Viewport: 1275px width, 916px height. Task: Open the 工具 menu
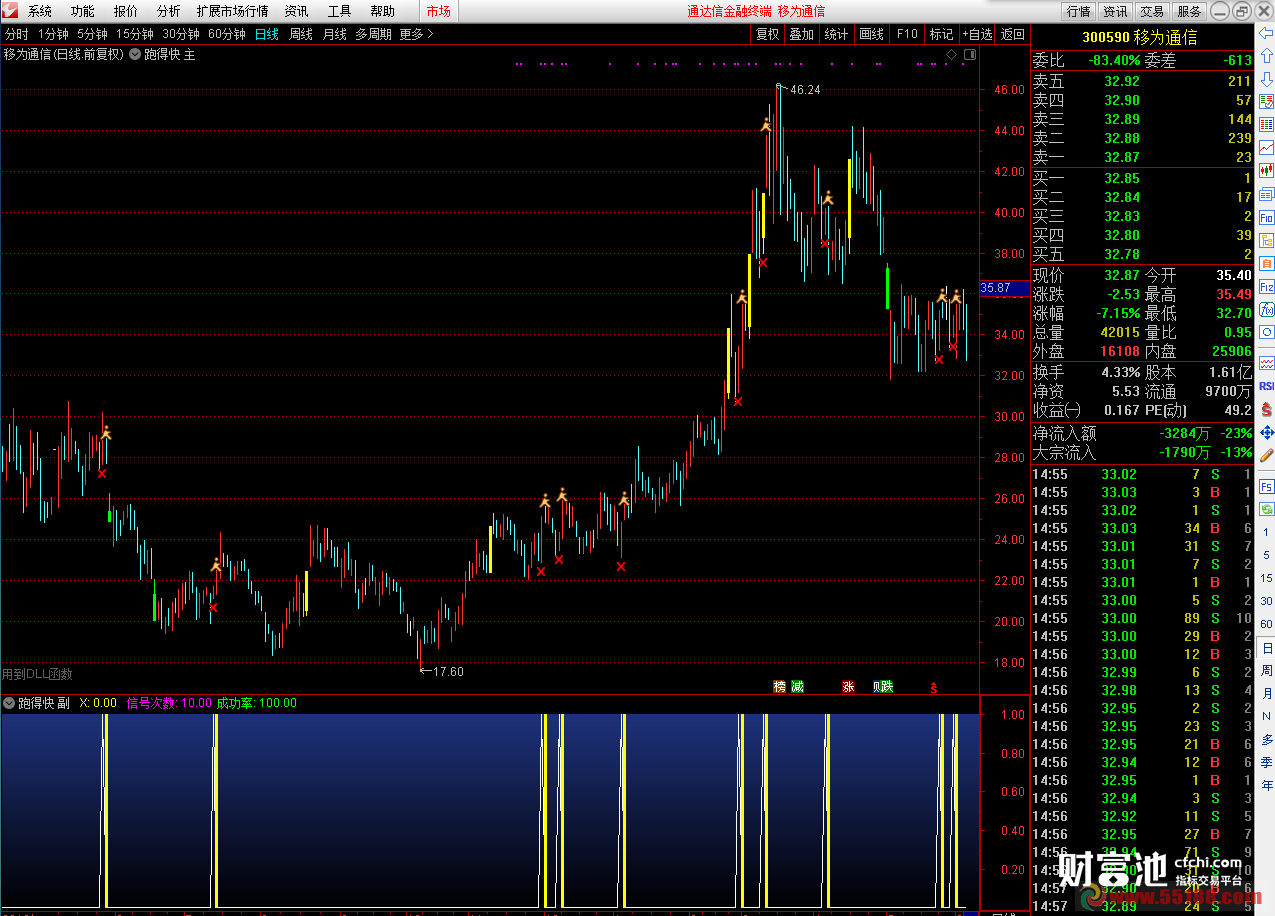(x=340, y=11)
